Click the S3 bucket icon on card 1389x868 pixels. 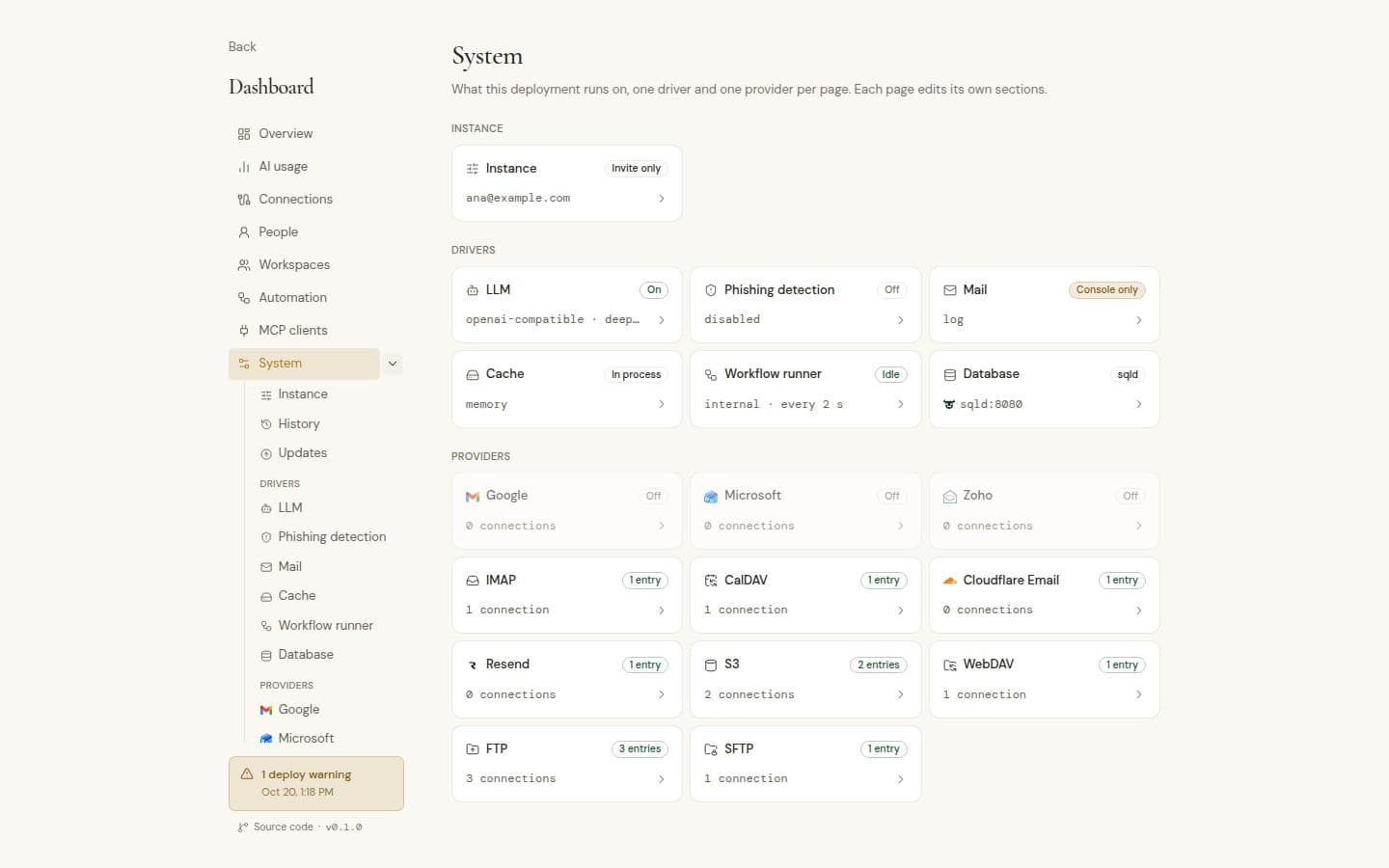click(711, 665)
